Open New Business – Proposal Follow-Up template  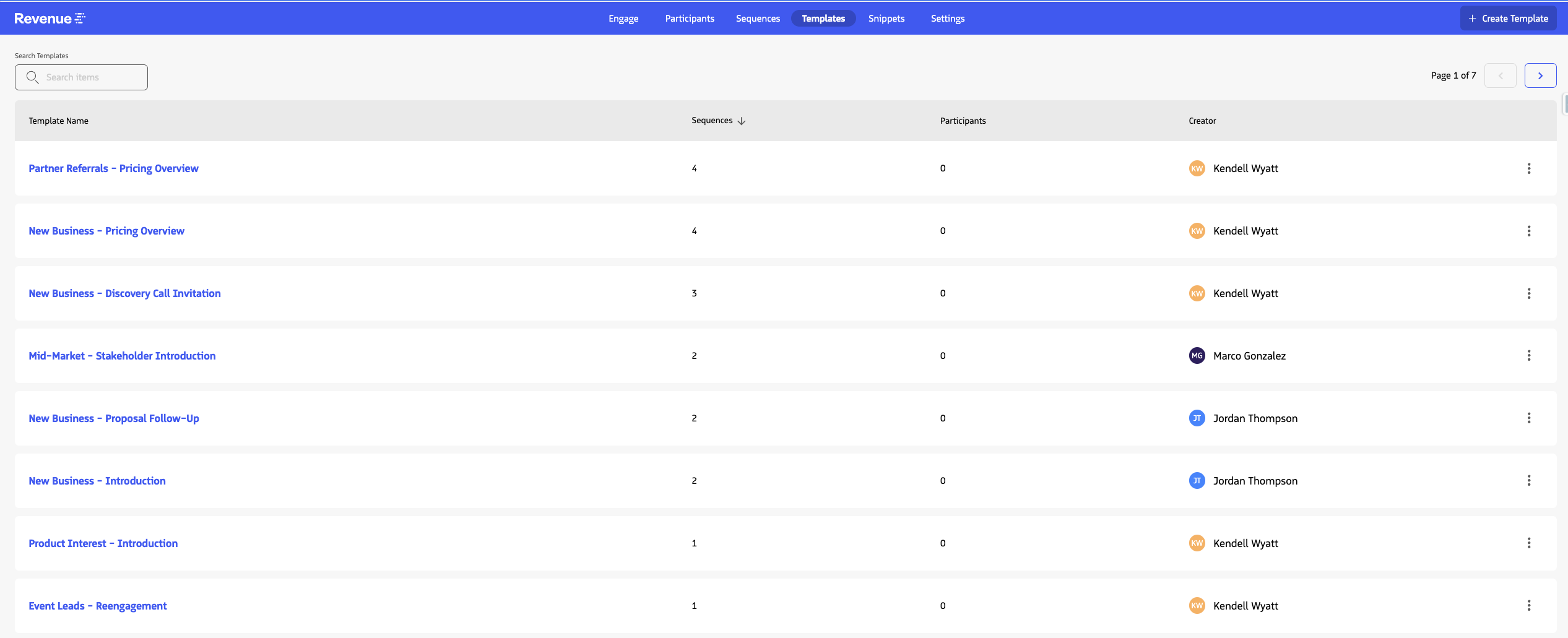click(114, 418)
